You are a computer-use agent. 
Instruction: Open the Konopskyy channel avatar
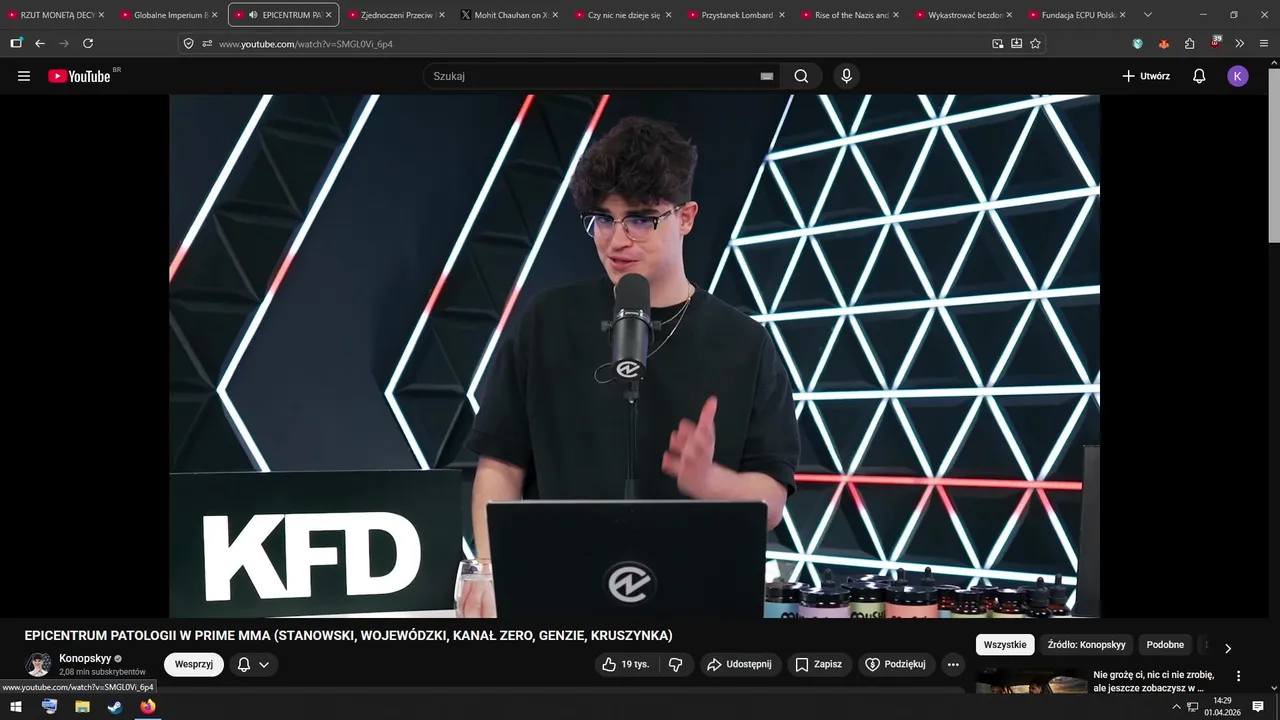click(x=39, y=665)
